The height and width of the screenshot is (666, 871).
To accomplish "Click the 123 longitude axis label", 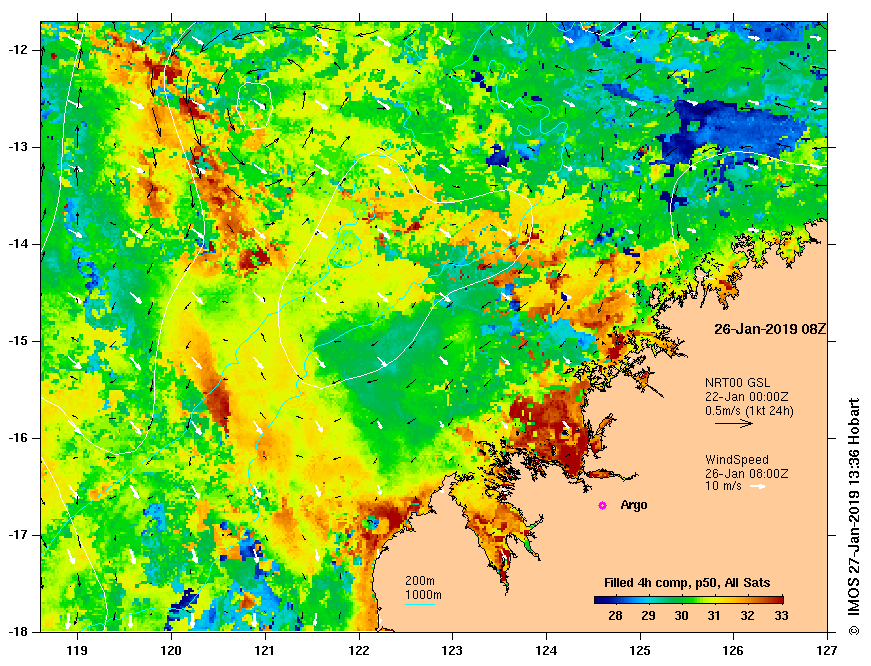I will [452, 650].
